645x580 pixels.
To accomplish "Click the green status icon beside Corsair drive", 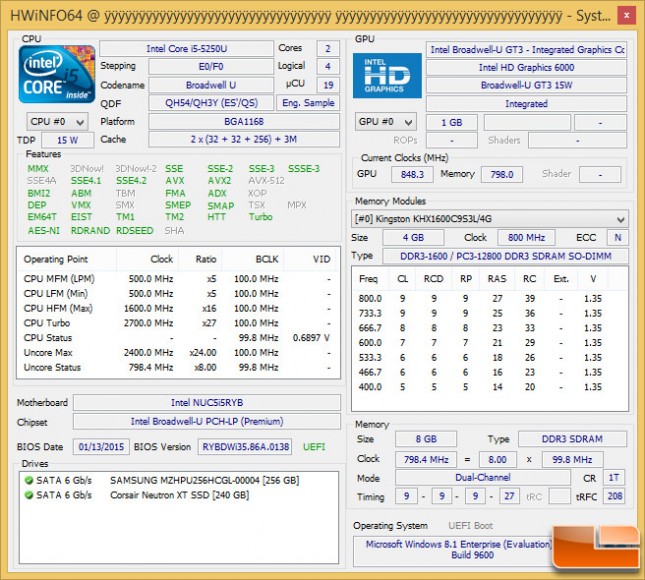I will pos(29,495).
